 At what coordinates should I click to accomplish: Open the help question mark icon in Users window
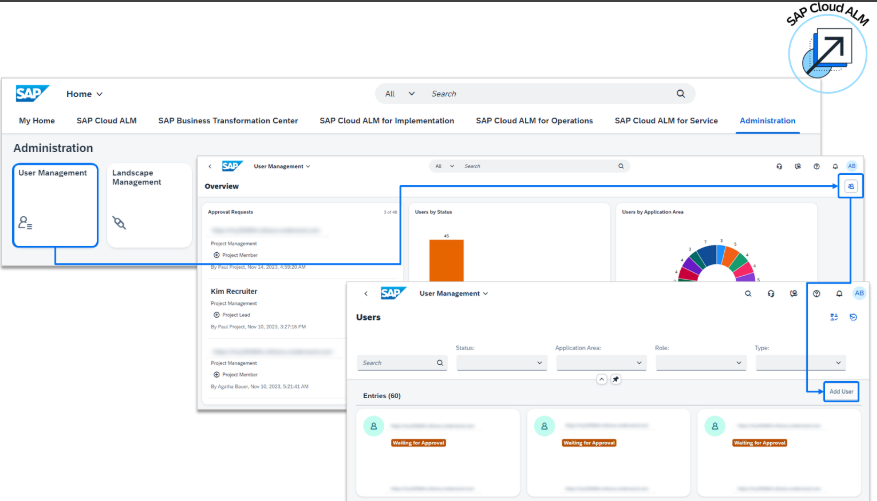coord(816,293)
